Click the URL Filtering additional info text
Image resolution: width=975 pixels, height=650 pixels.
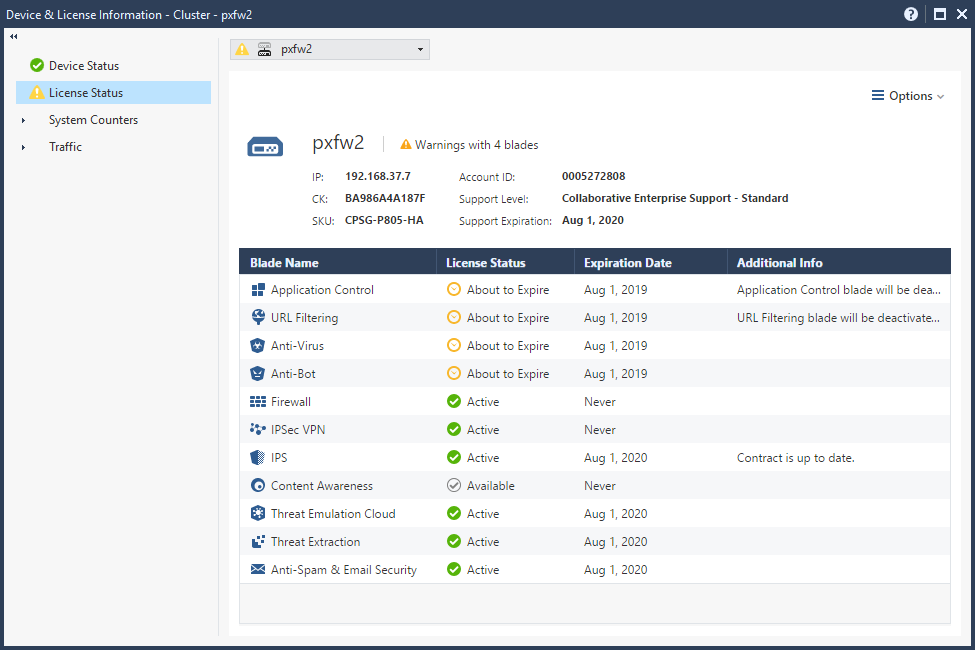coord(838,318)
